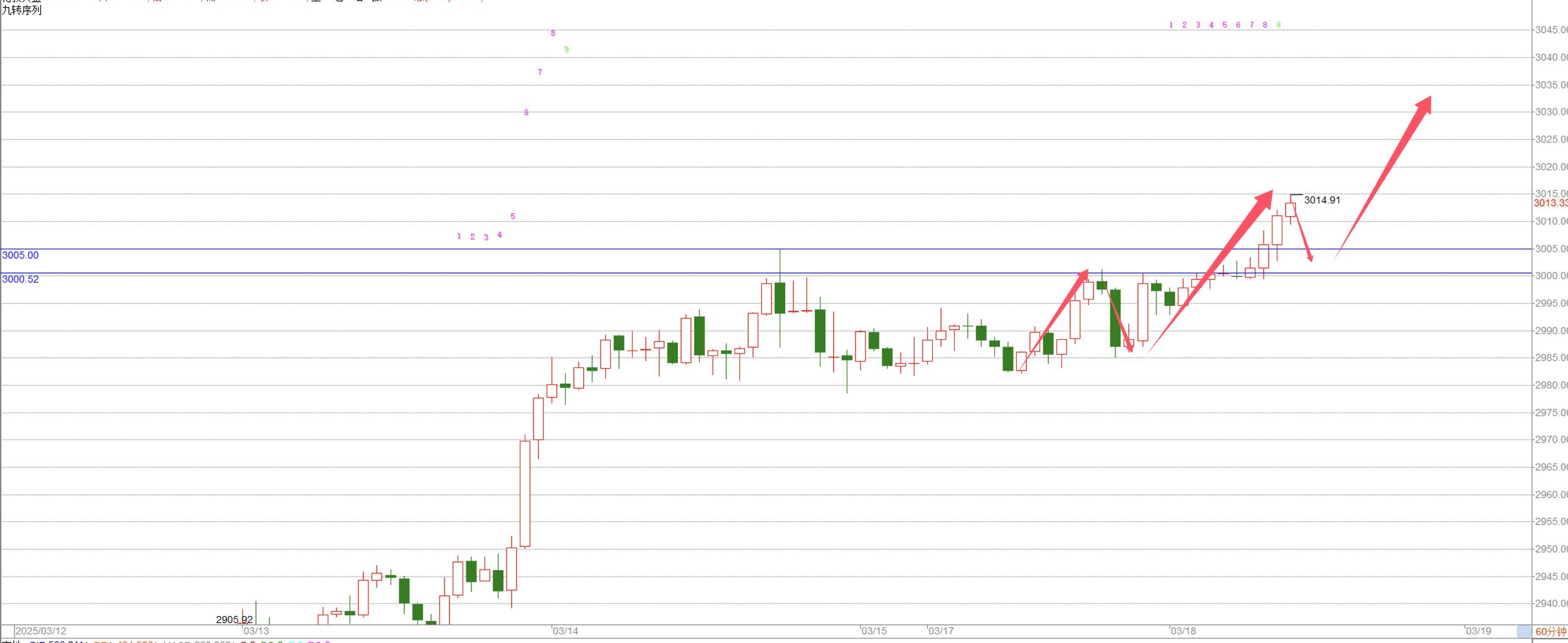Viewport: 1568px width, 643px height.
Task: Click 2945.00 on the price axis
Action: [x=1551, y=576]
